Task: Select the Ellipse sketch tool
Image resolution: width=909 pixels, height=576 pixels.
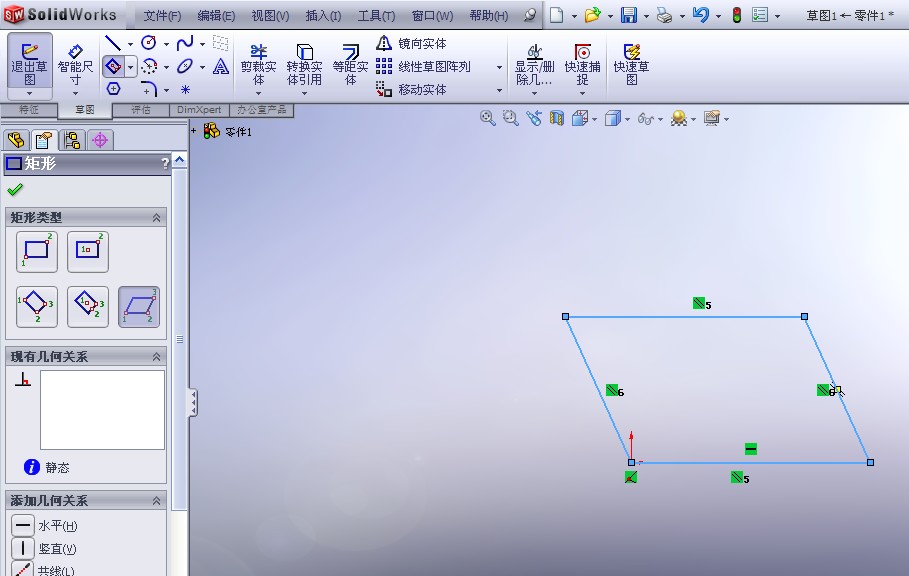Action: coord(185,67)
